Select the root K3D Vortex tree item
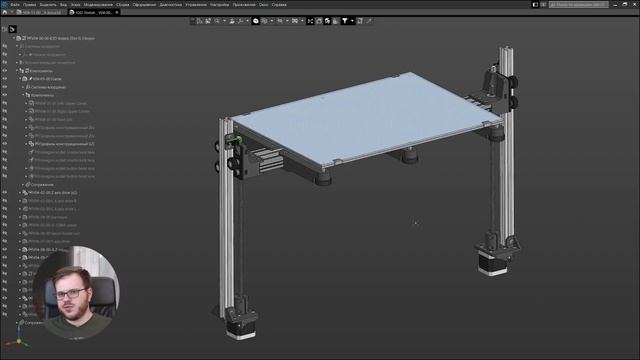This screenshot has height=360, width=640. point(61,38)
